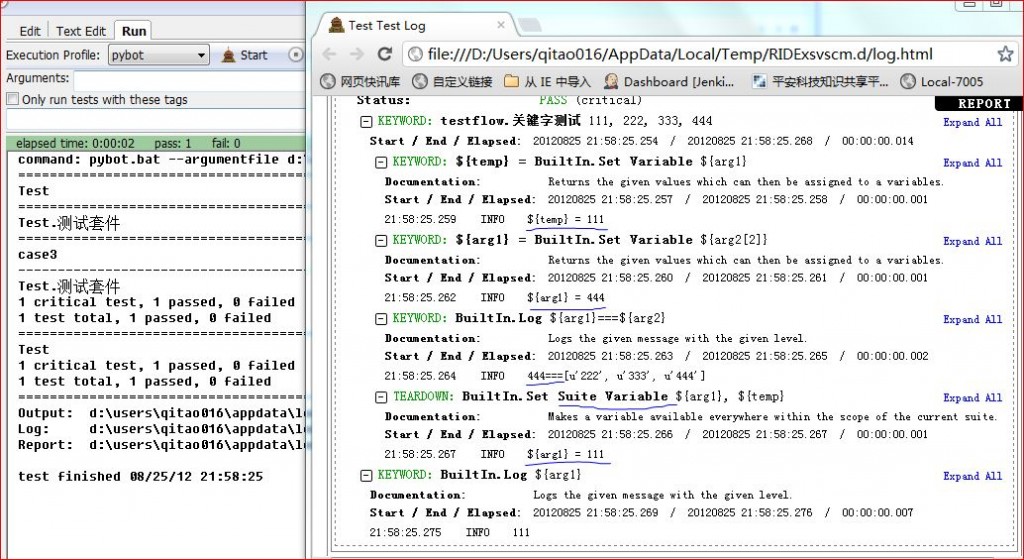The width and height of the screenshot is (1024, 560).
Task: Click the Arguments input field
Action: click(189, 80)
